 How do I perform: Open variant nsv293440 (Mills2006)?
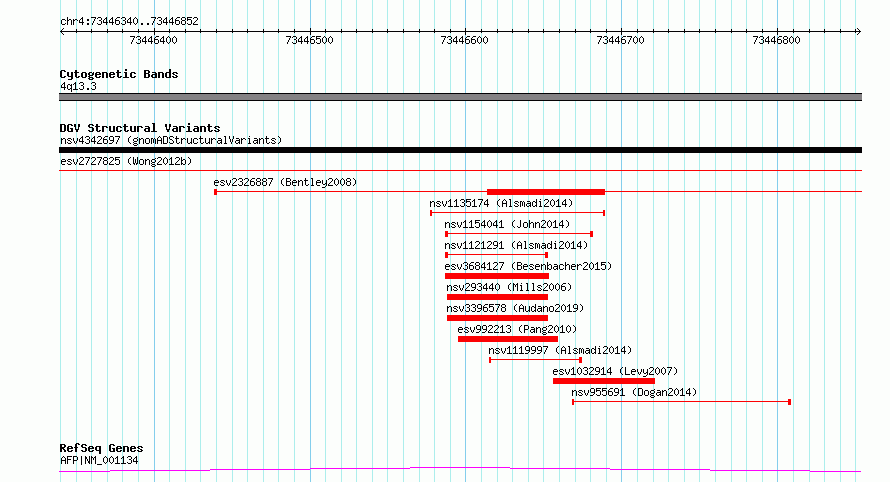(x=509, y=287)
